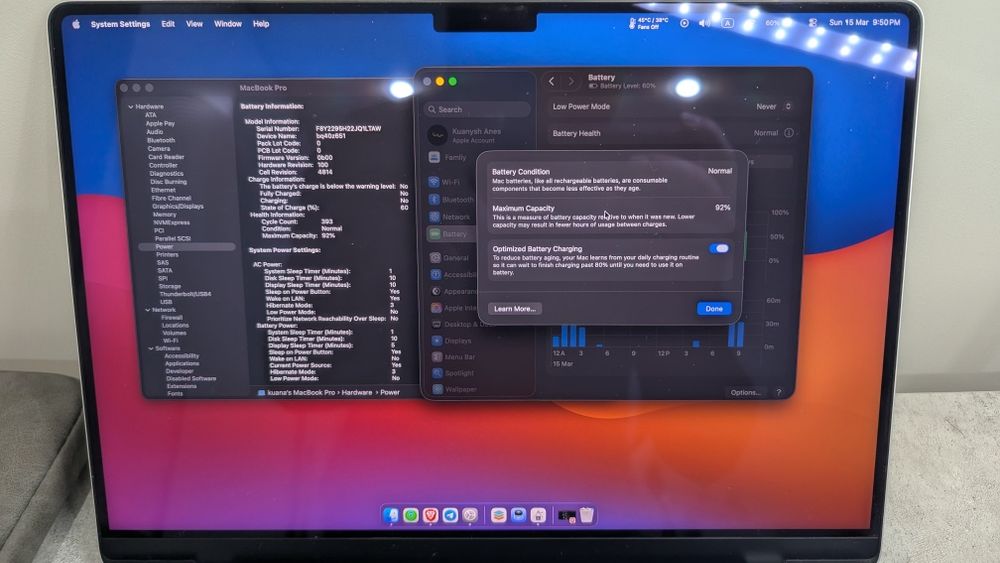
Task: Open the Apple menu
Action: pyautogui.click(x=76, y=24)
